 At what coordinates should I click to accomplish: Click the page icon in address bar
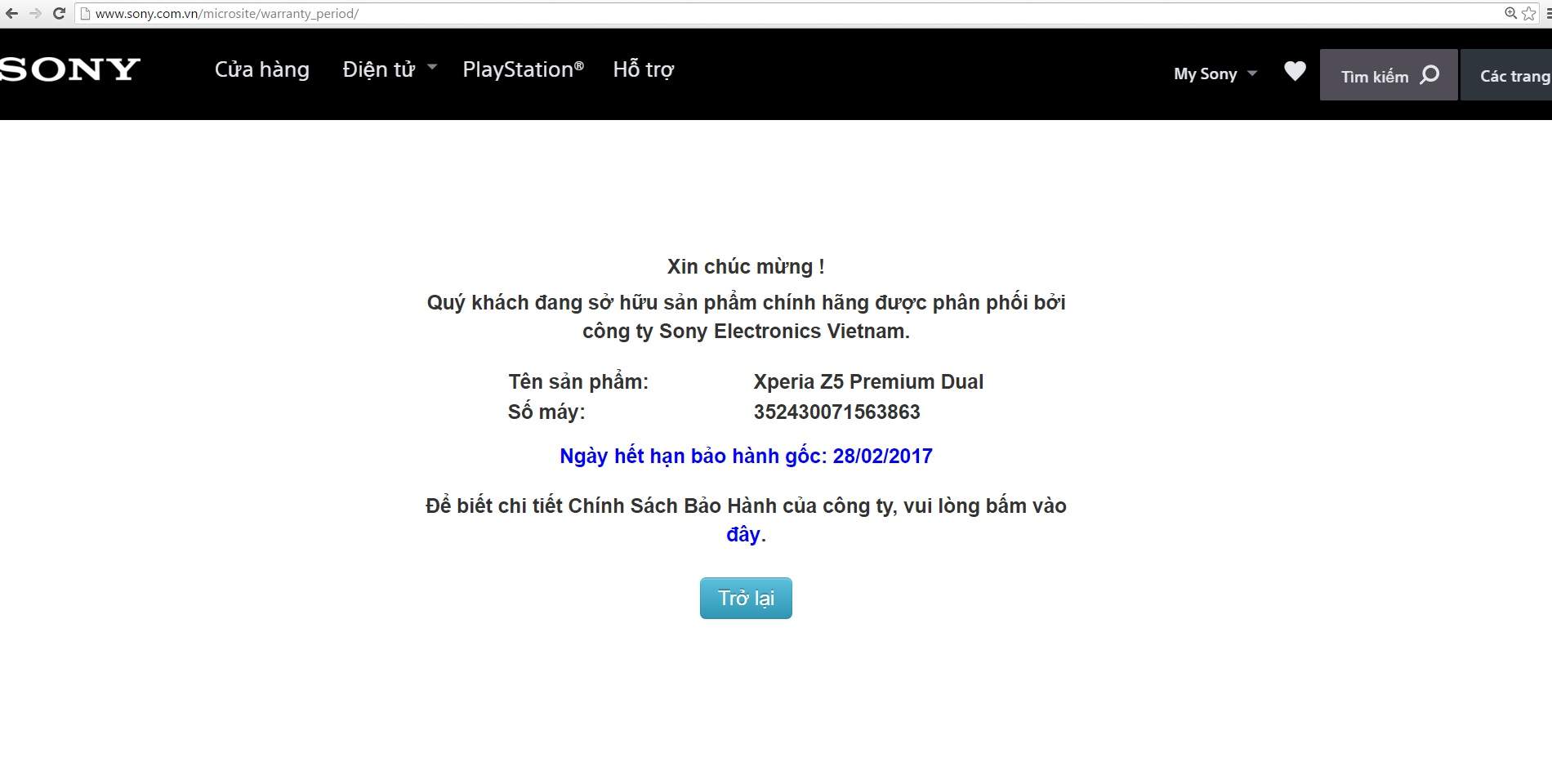(x=85, y=13)
